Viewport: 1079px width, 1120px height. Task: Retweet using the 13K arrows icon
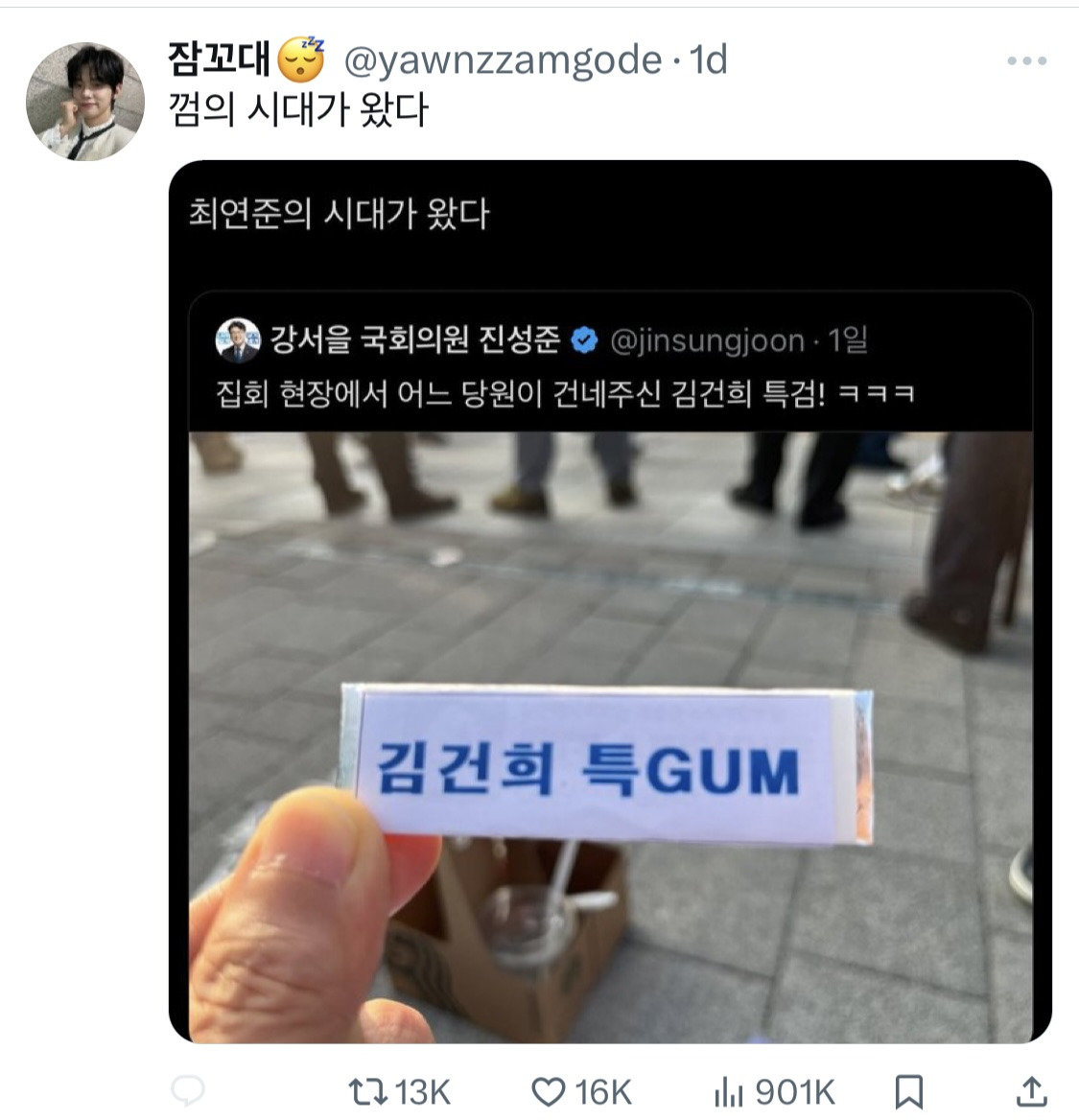click(367, 1091)
